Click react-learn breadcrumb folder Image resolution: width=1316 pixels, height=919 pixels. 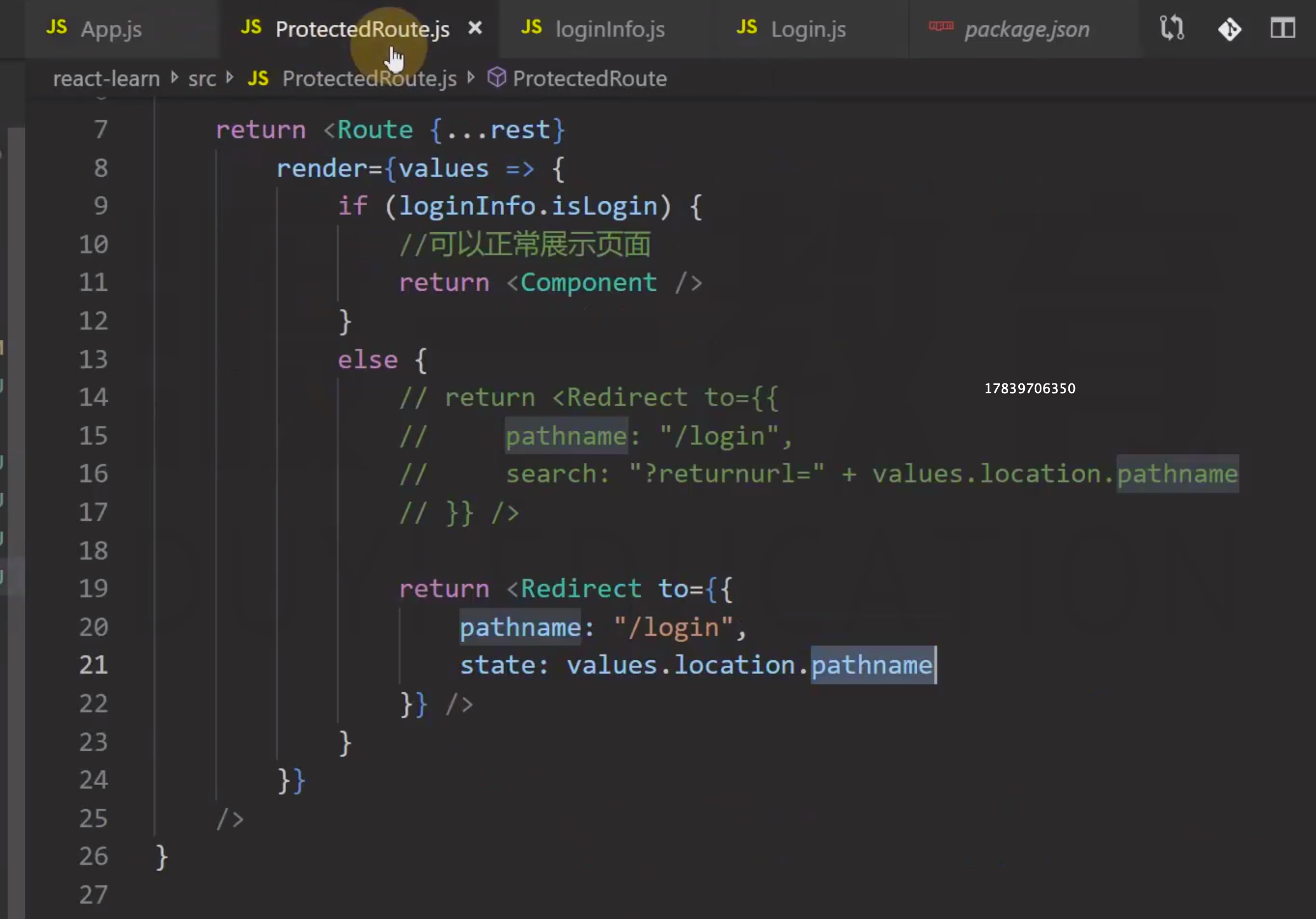pyautogui.click(x=106, y=78)
